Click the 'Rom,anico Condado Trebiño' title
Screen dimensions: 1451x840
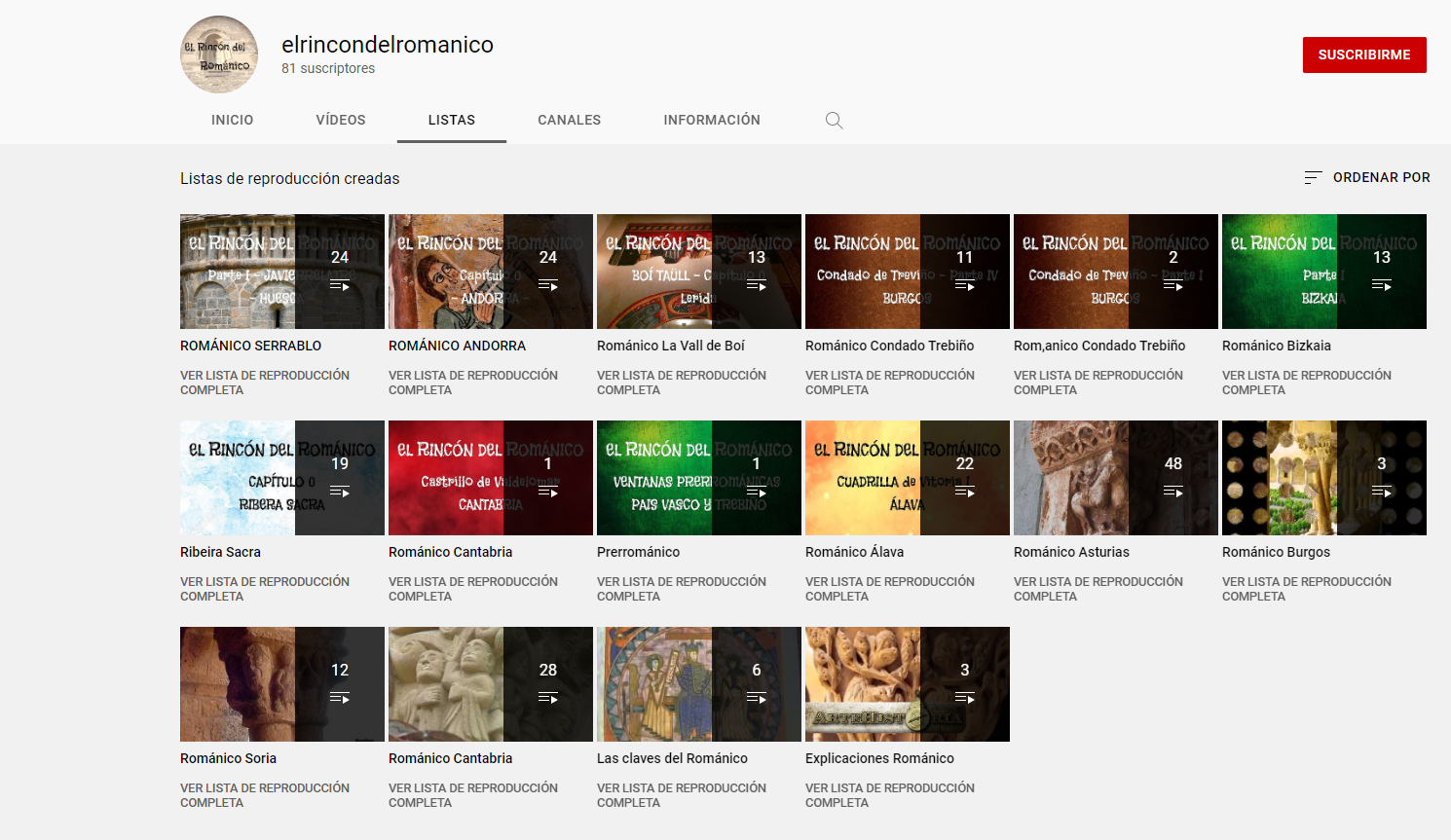[x=1099, y=346]
